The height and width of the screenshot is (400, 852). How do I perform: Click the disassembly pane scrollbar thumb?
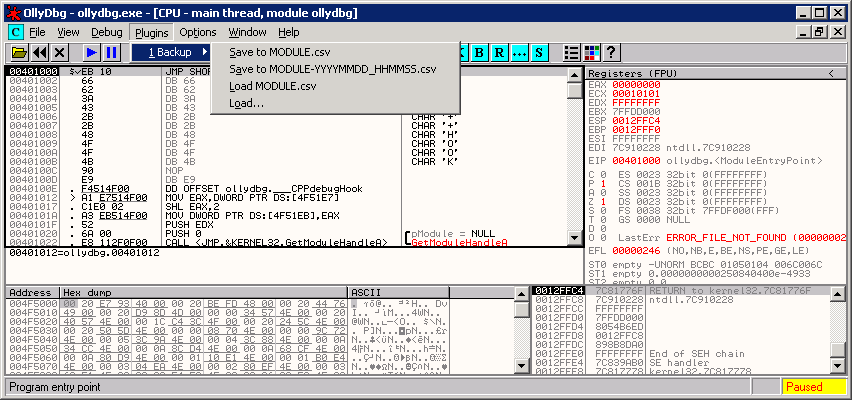coord(574,91)
